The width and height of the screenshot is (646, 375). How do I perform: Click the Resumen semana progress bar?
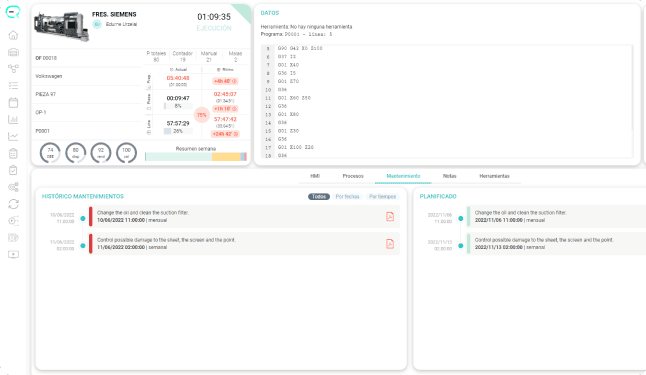pyautogui.click(x=196, y=157)
